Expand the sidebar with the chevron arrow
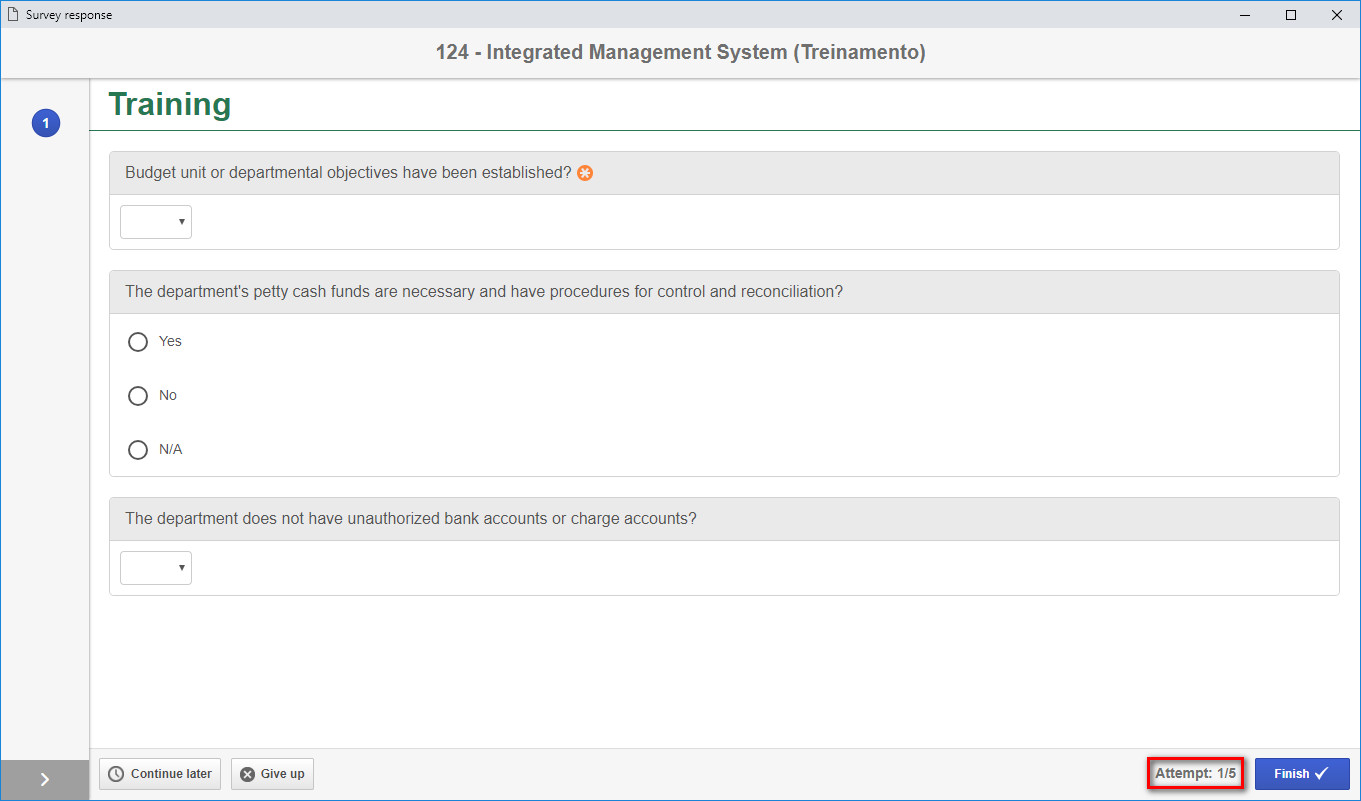Screen dimensions: 1361x801 point(45,780)
